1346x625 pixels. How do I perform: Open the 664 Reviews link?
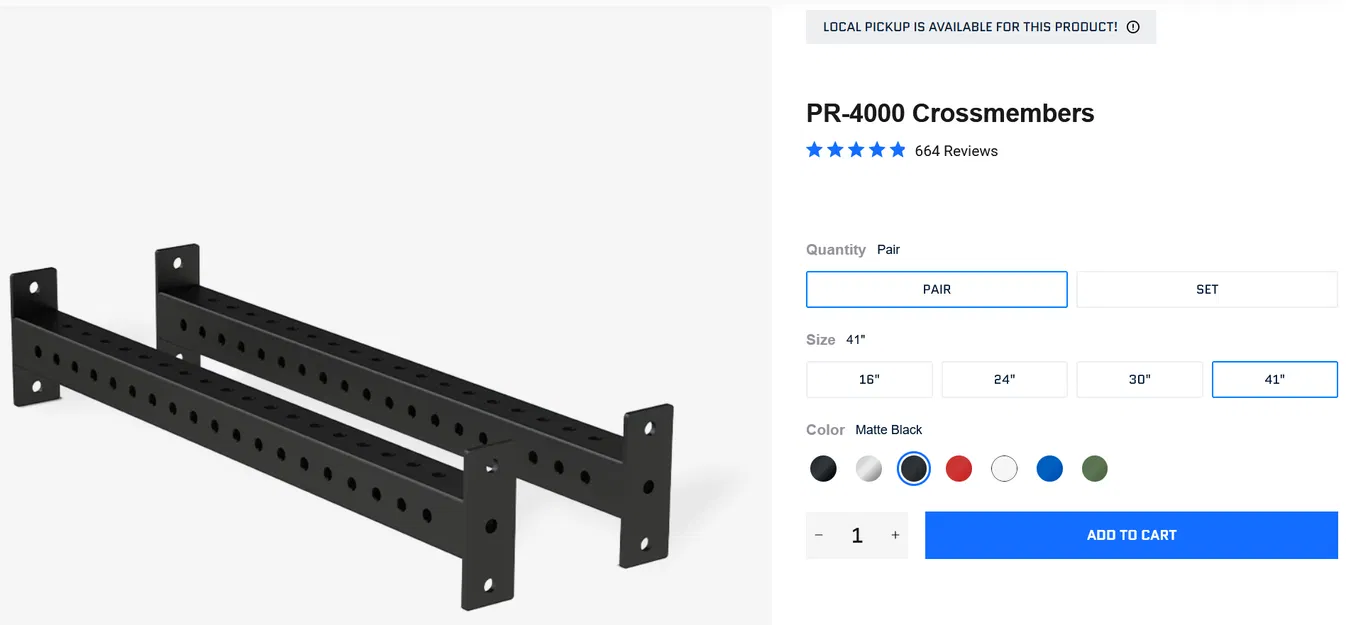(x=955, y=151)
